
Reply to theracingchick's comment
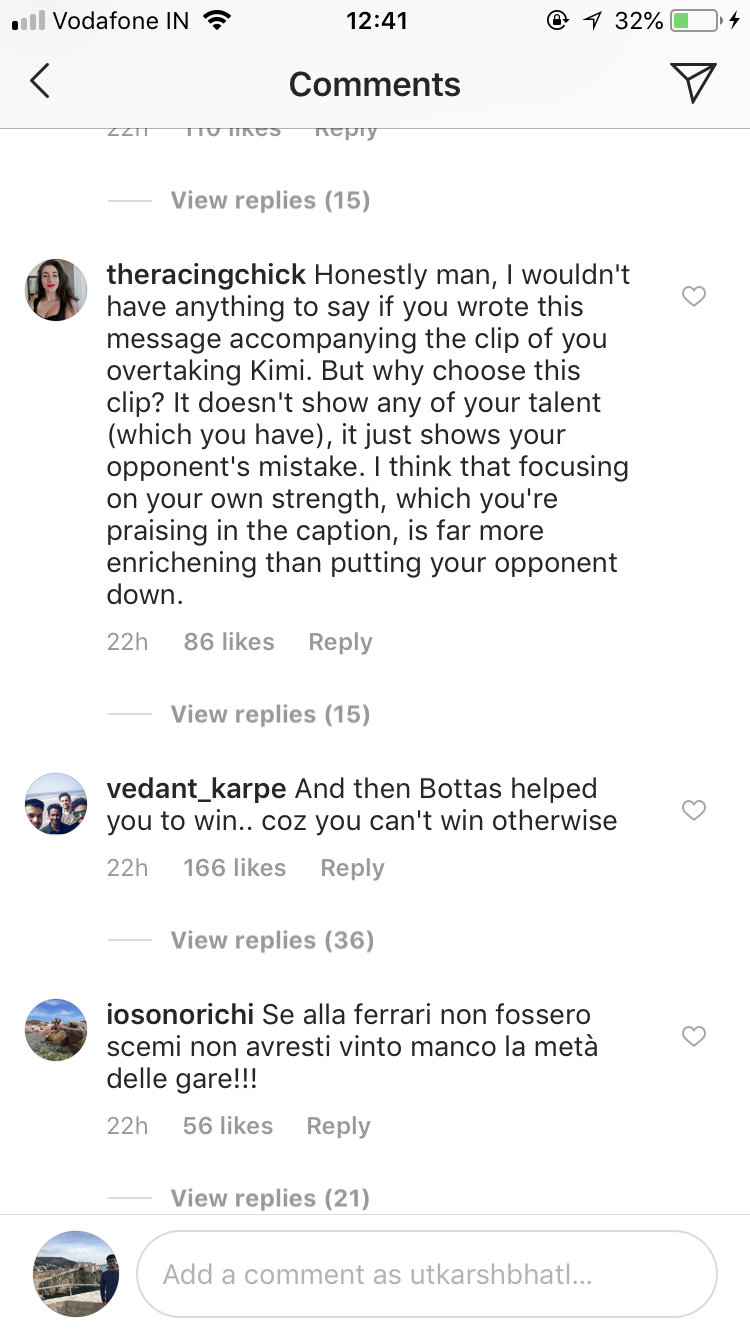340,642
